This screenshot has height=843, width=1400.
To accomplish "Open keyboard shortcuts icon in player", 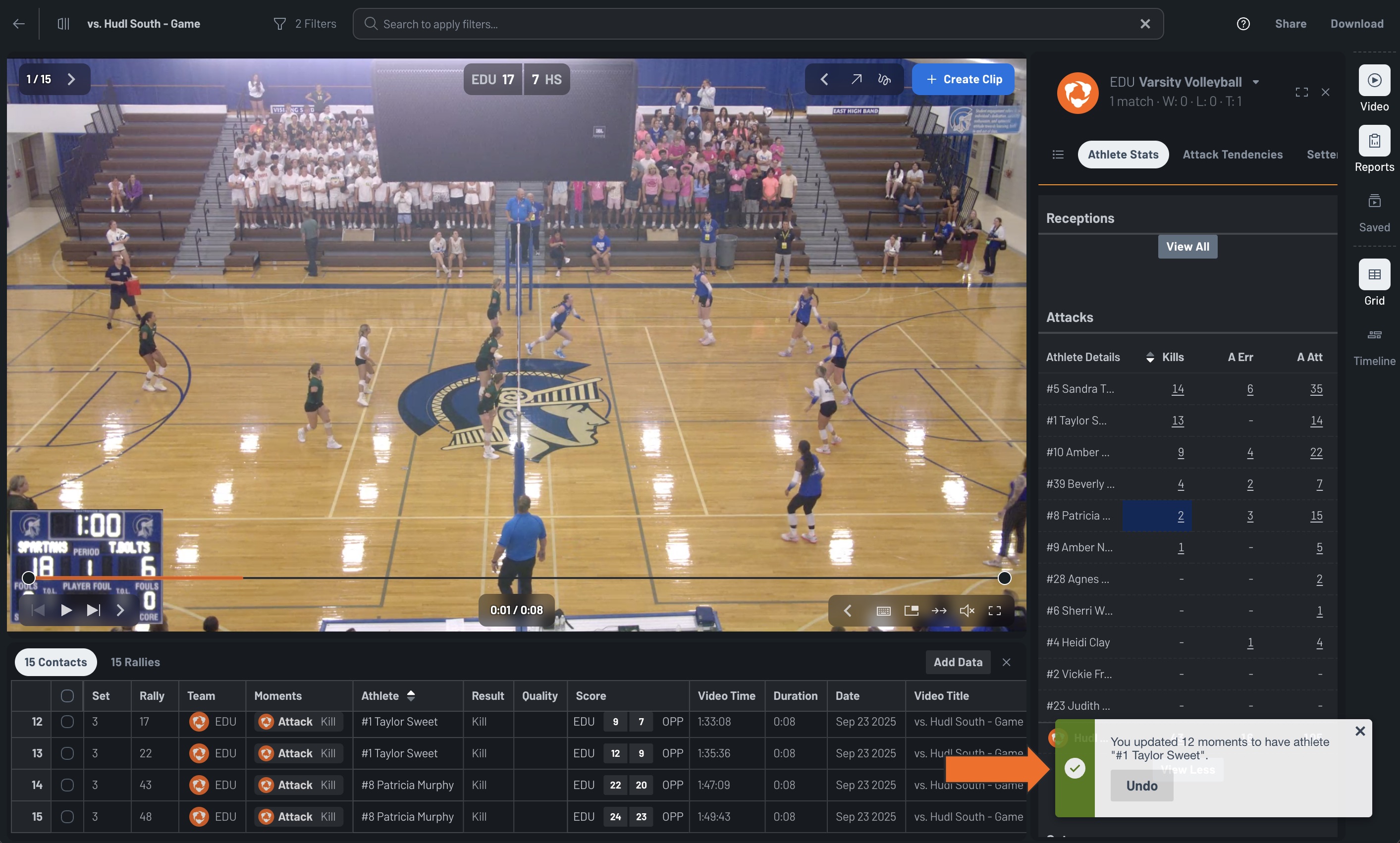I will click(x=883, y=611).
